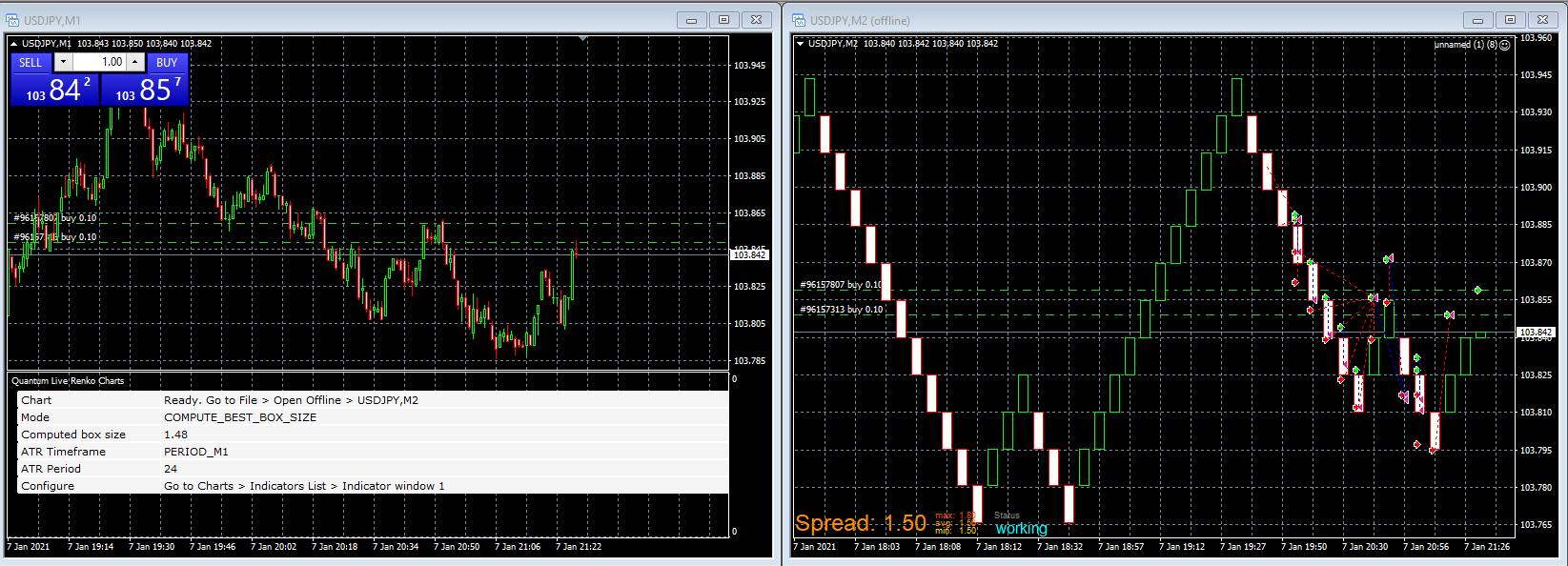1568x566 pixels.
Task: Click the 103 84 sell price tile
Action: coord(55,89)
